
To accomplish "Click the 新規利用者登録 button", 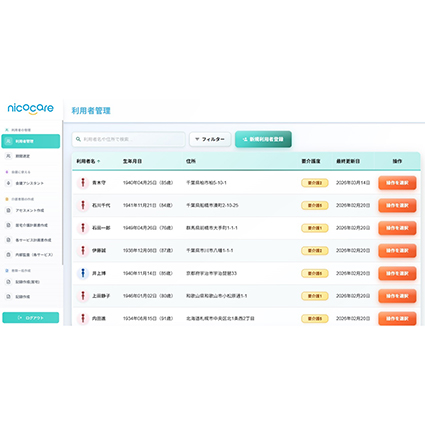I will (263, 139).
